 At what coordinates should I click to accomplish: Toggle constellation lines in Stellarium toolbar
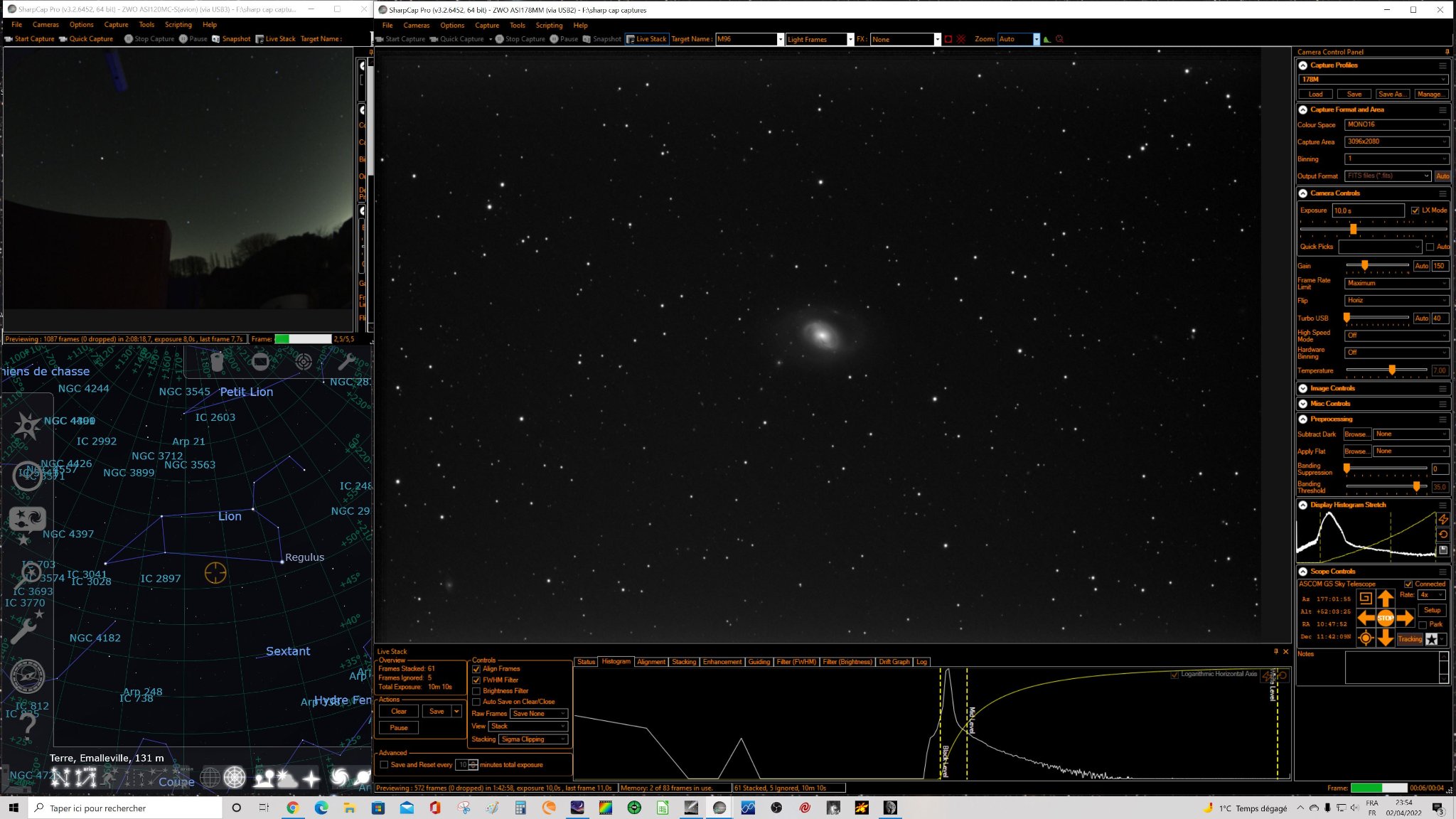click(61, 778)
